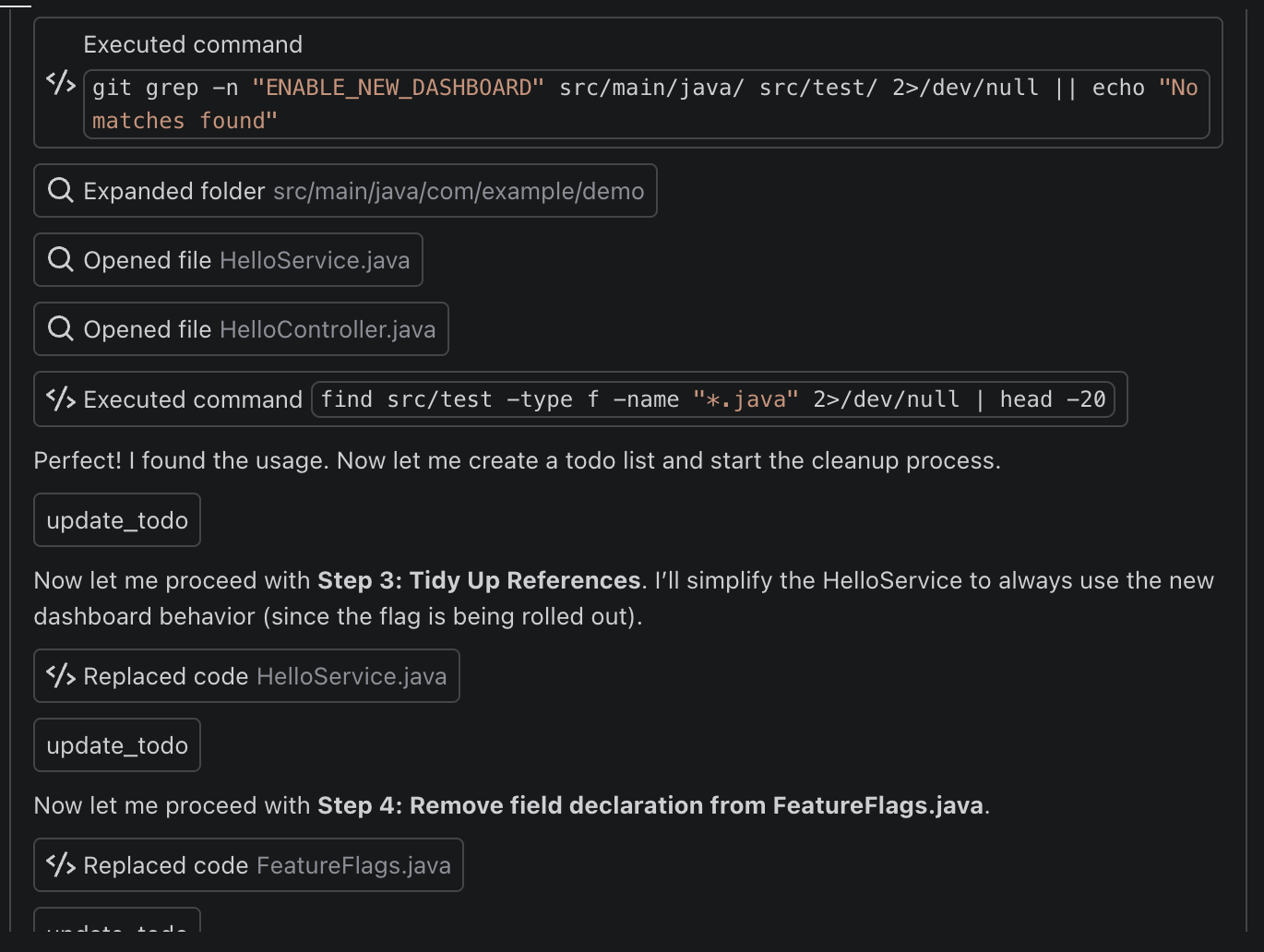Screen dimensions: 1264x952
Task: Click first update_todo chip
Action: point(117,520)
